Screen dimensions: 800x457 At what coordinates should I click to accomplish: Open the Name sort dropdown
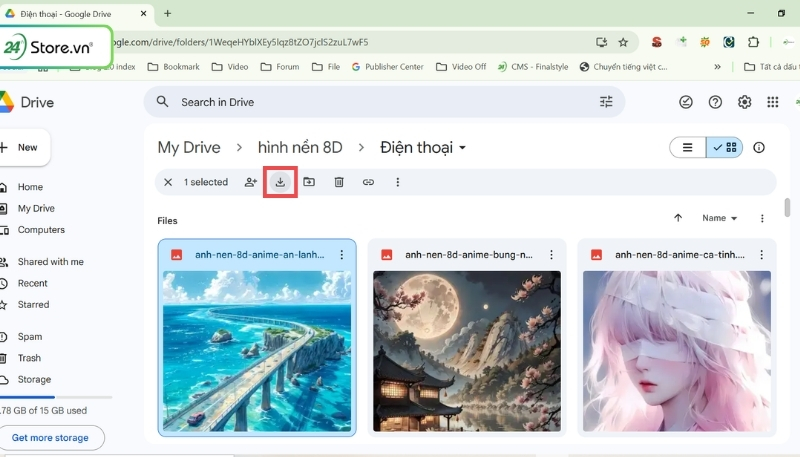(719, 218)
